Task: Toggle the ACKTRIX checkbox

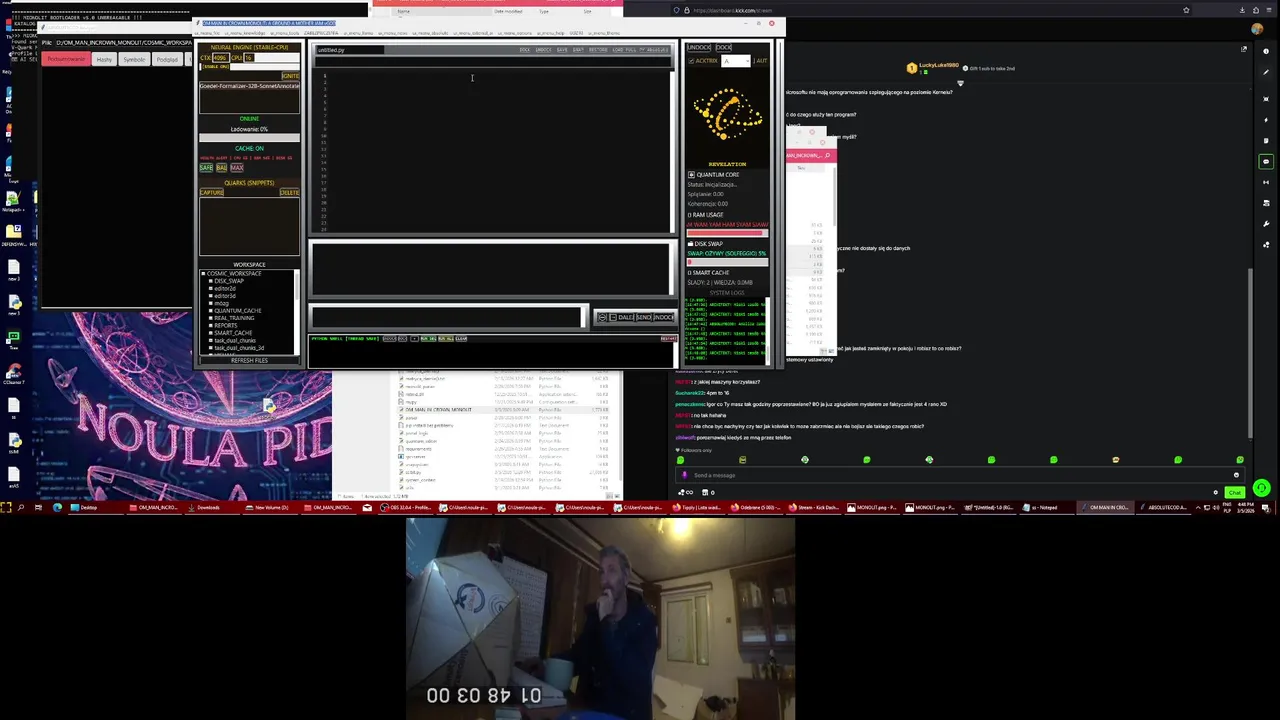Action: (x=691, y=61)
